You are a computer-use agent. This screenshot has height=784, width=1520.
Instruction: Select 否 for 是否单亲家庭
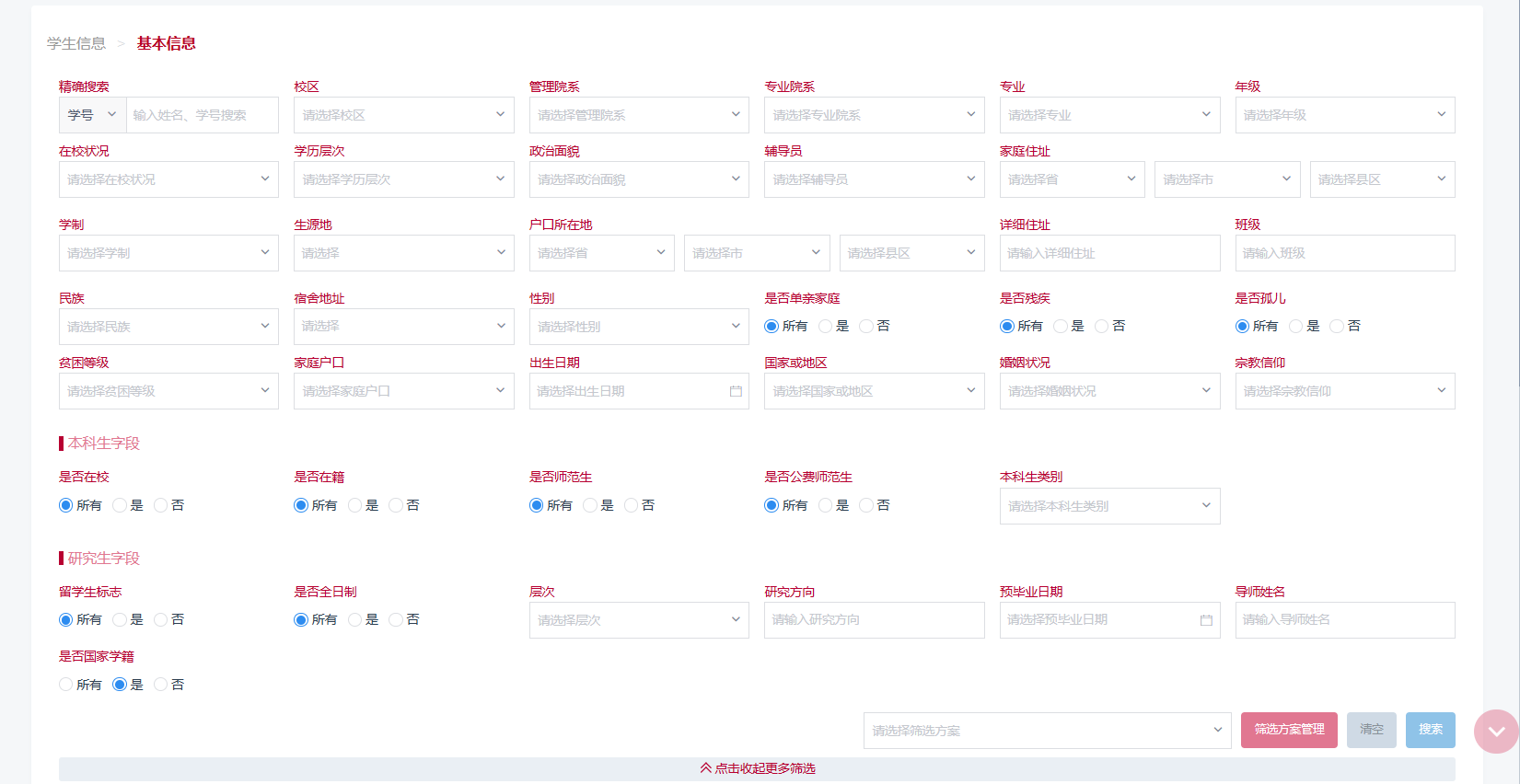pyautogui.click(x=866, y=327)
